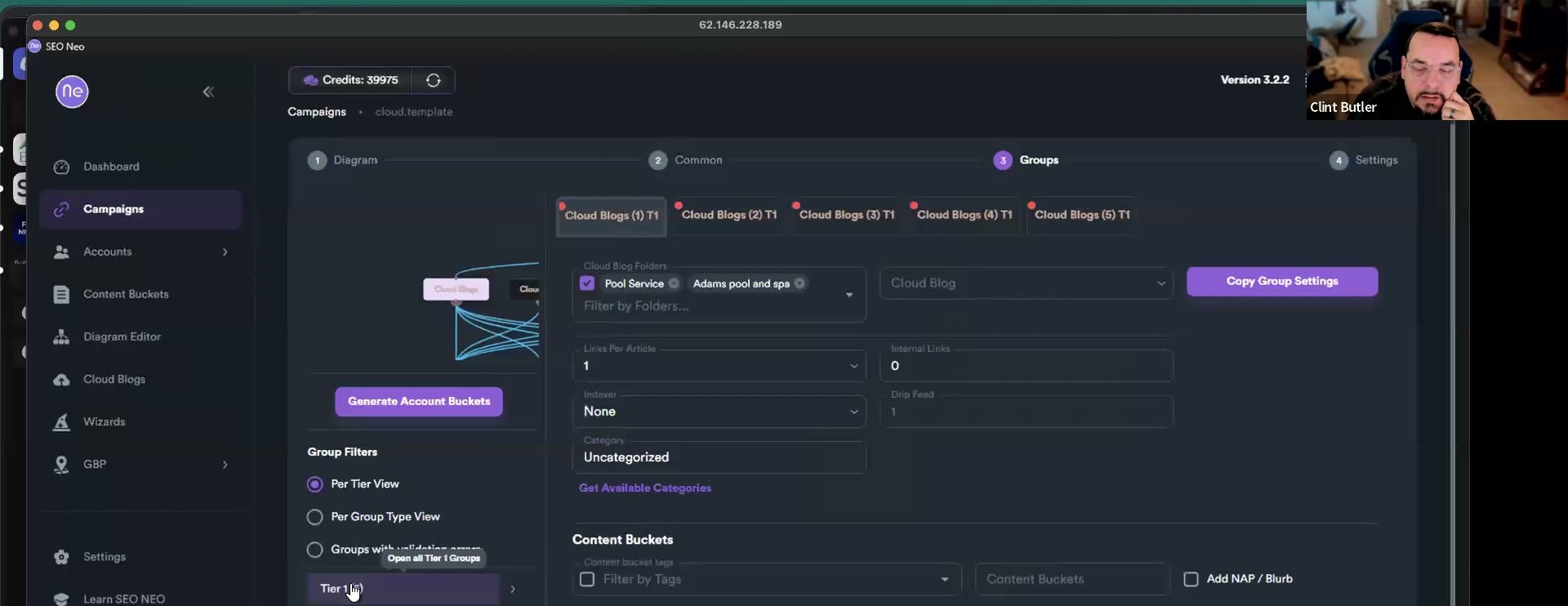The height and width of the screenshot is (606, 1568).
Task: Click the Learn SEO NEO graduation icon
Action: pyautogui.click(x=61, y=599)
